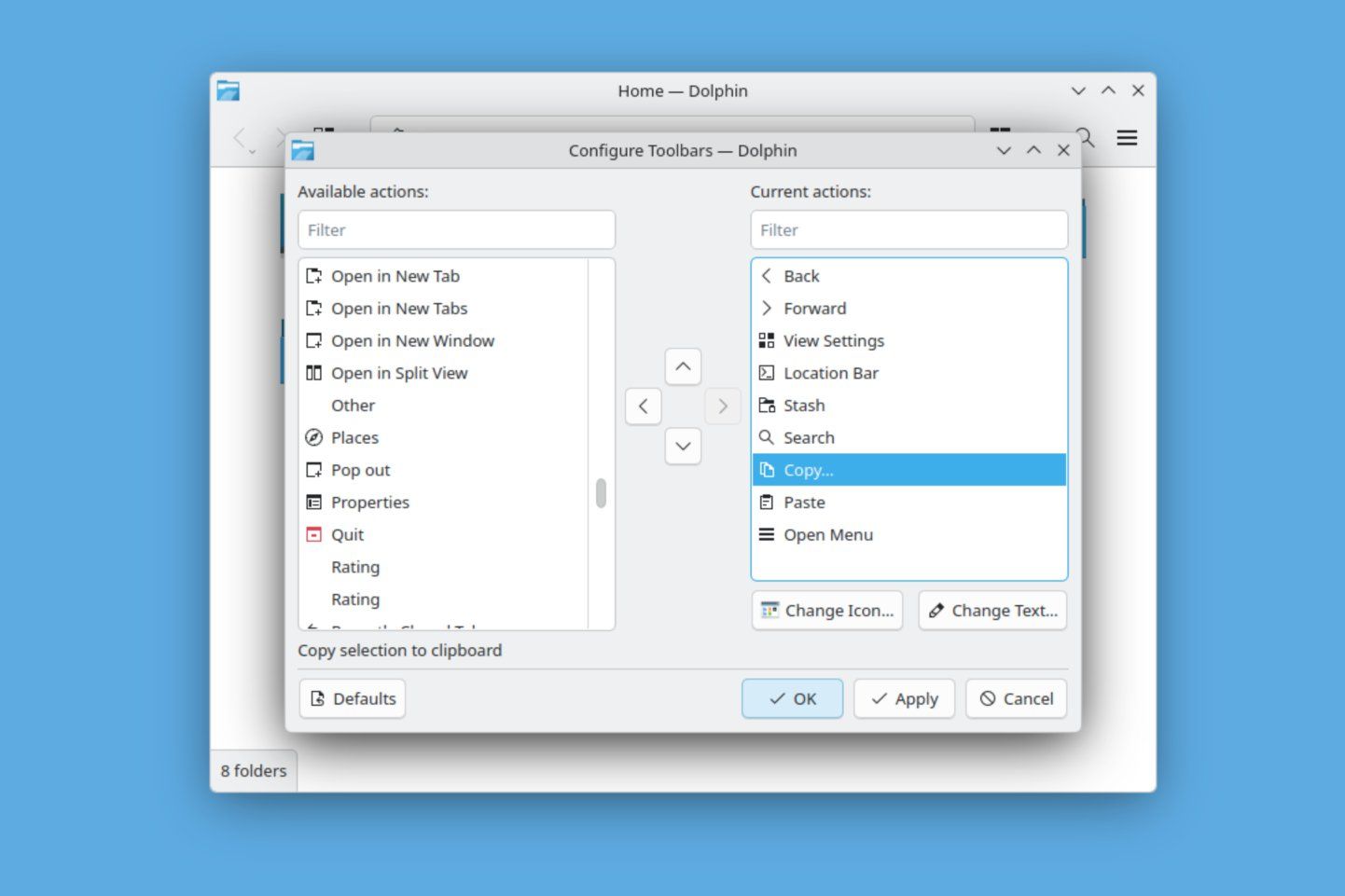Screen dimensions: 1345x896
Task: Click the Back chevron icon in list
Action: coord(767,276)
